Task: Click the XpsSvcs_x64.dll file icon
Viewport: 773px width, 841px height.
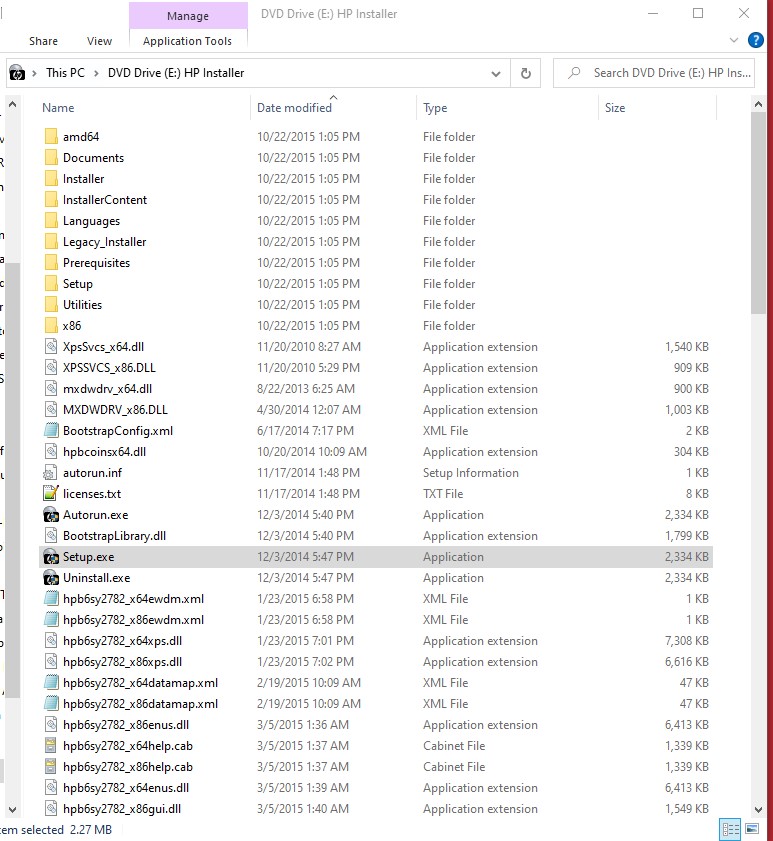Action: coord(51,346)
